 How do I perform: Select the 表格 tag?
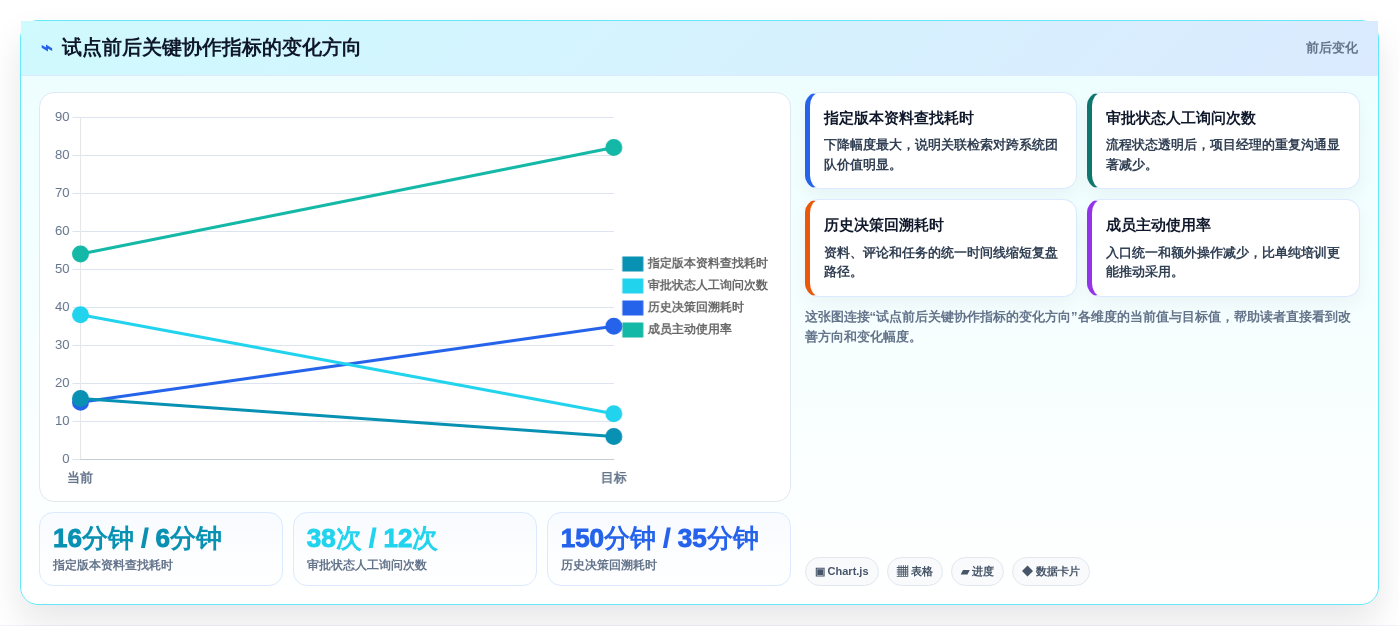[x=915, y=572]
